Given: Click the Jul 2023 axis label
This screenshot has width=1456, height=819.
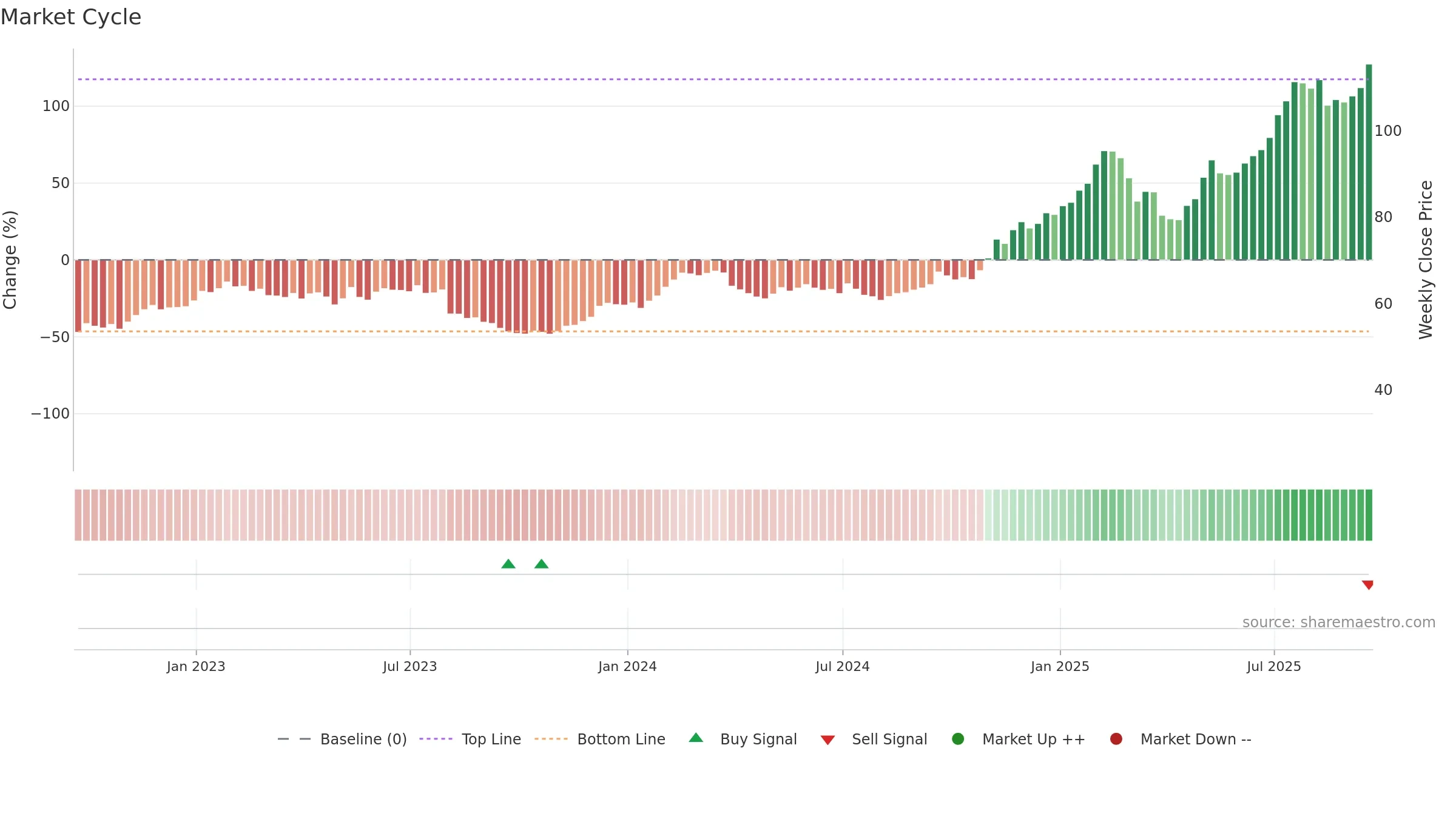Looking at the screenshot, I should coord(410,667).
